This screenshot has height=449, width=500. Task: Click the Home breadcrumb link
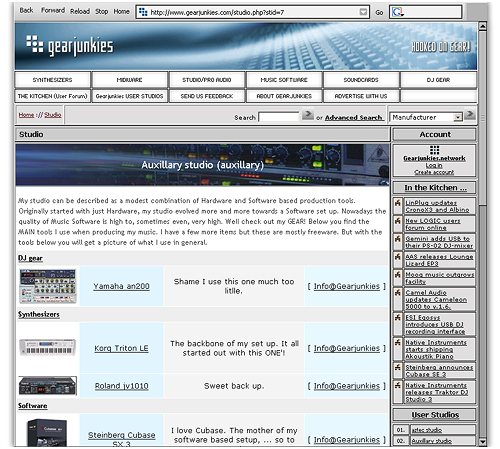click(26, 115)
